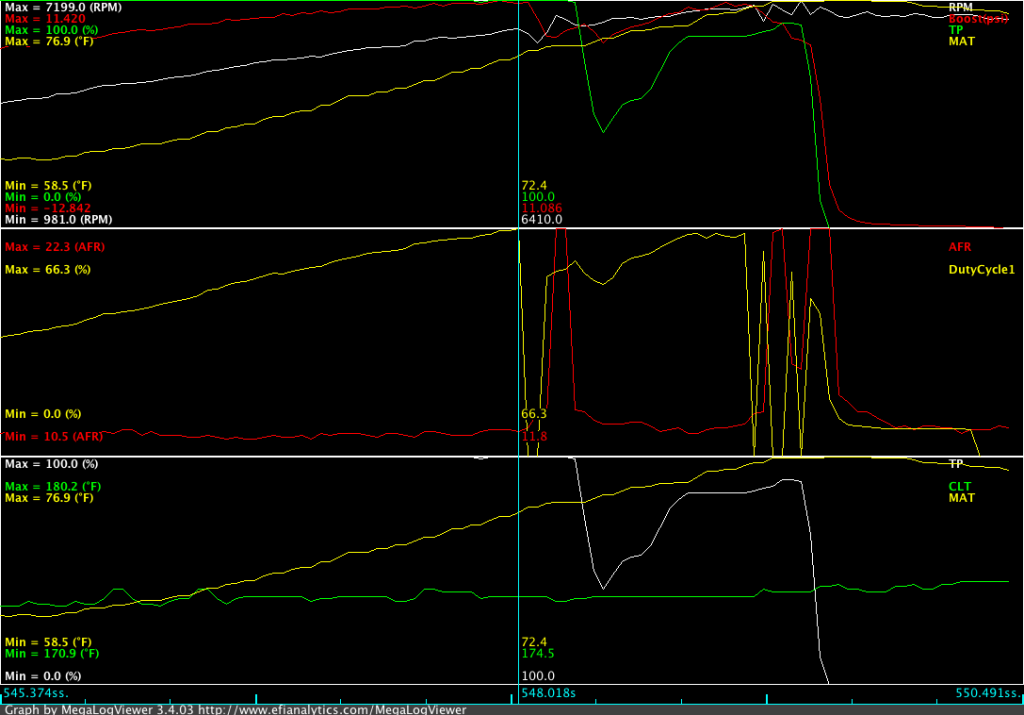1024x715 pixels.
Task: Click the Max = 22.3 (AFR) readout
Action: coord(55,247)
